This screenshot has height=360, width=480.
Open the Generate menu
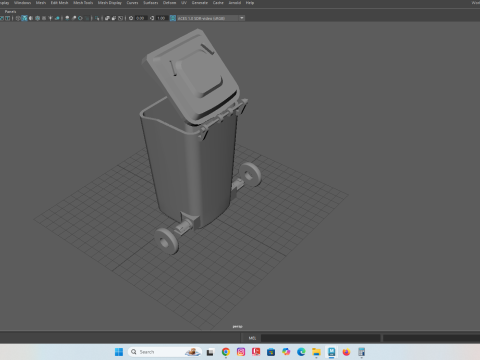[x=200, y=3]
